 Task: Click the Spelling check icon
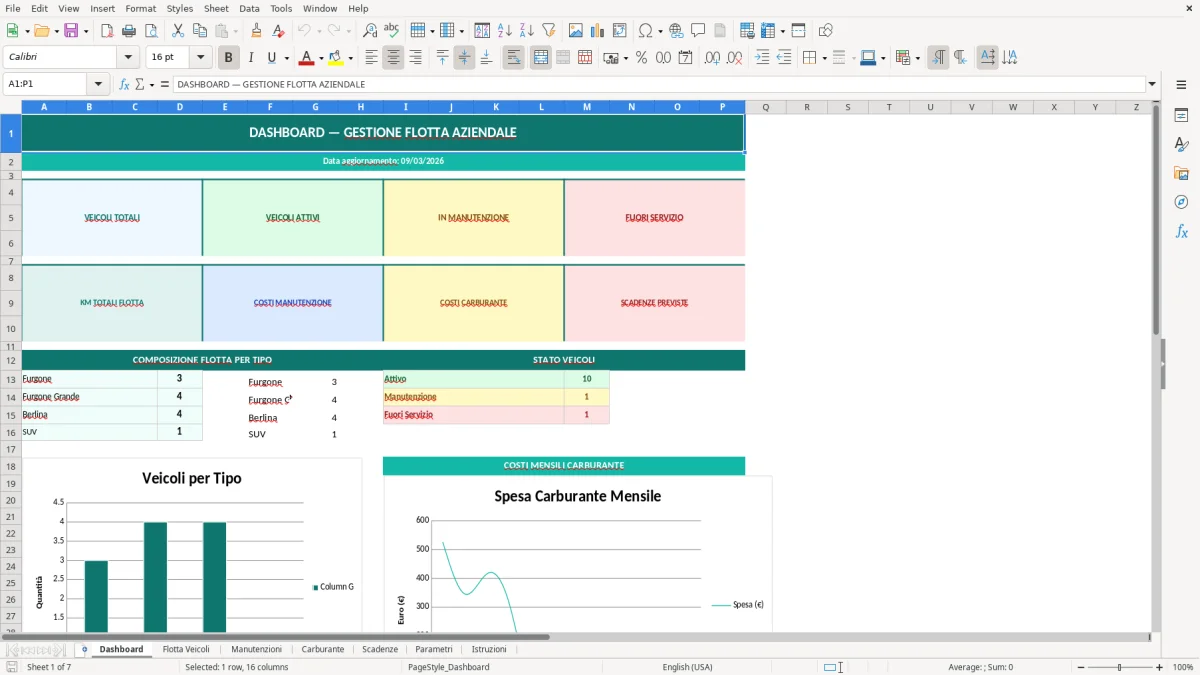tap(392, 31)
